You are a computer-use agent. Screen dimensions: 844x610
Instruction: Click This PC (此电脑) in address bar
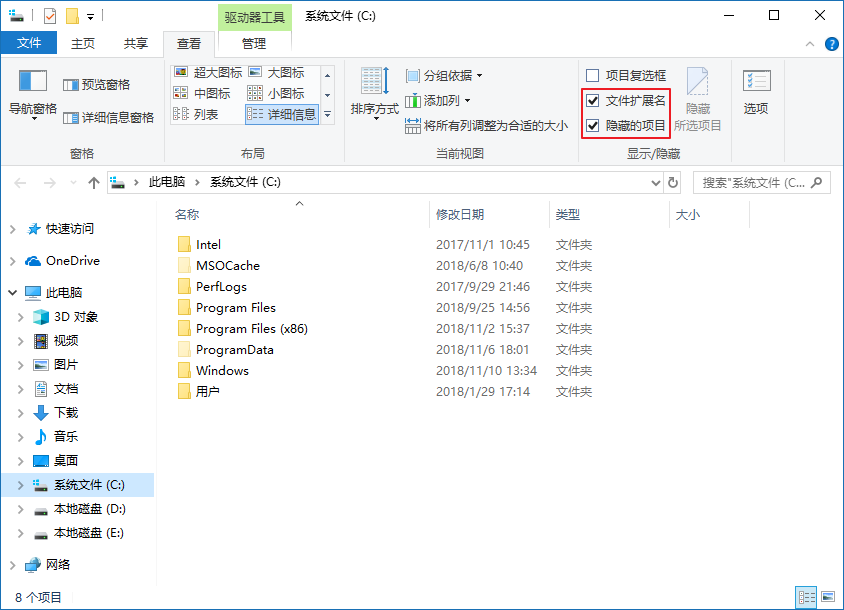tap(167, 182)
